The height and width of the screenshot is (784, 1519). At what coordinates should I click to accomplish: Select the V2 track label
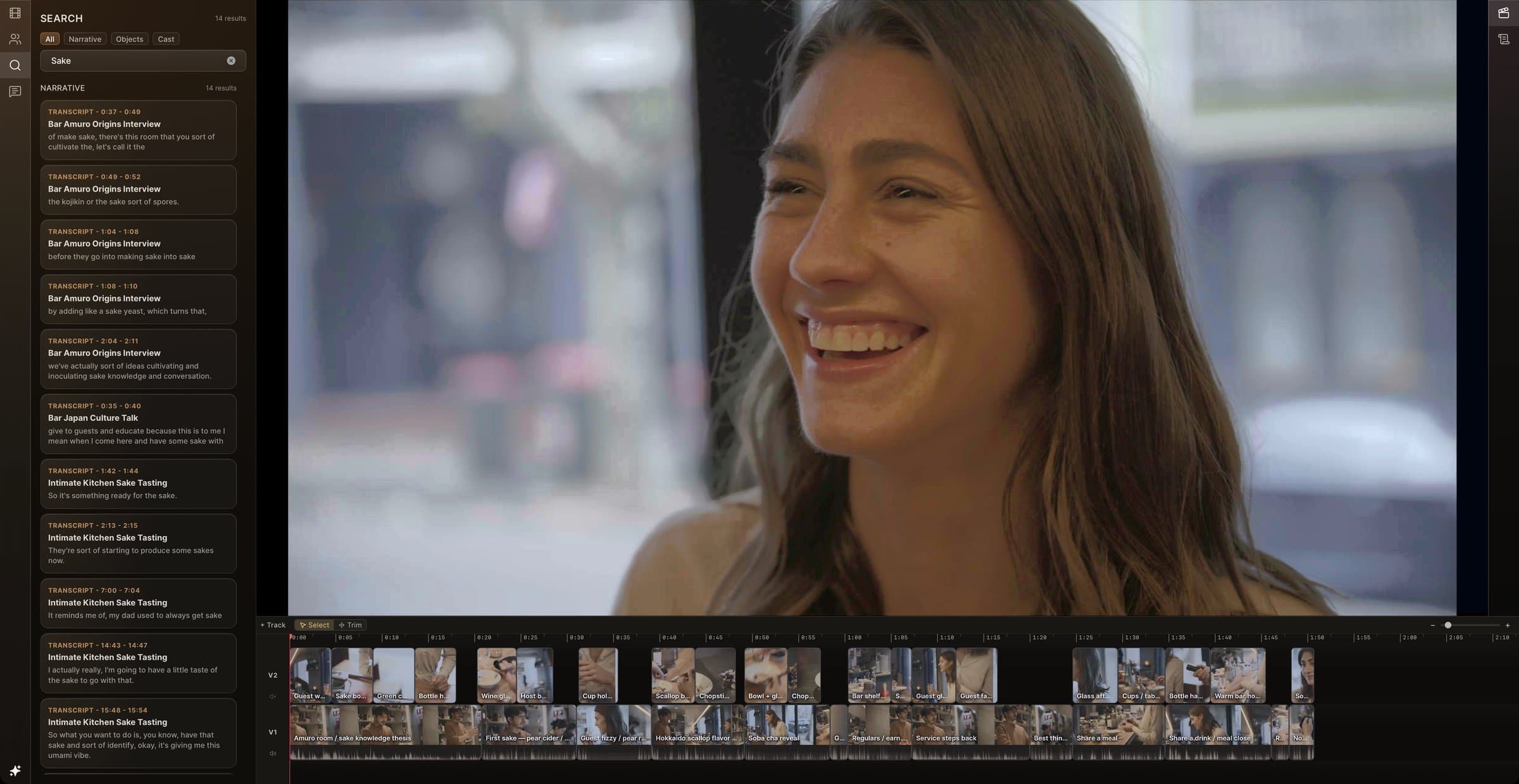coord(273,675)
